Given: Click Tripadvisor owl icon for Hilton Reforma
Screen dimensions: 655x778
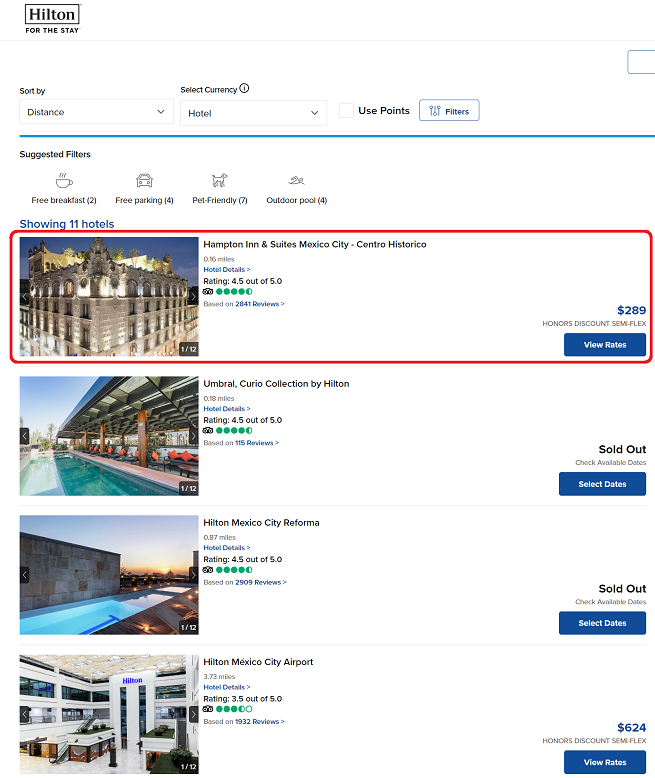Looking at the screenshot, I should (208, 570).
